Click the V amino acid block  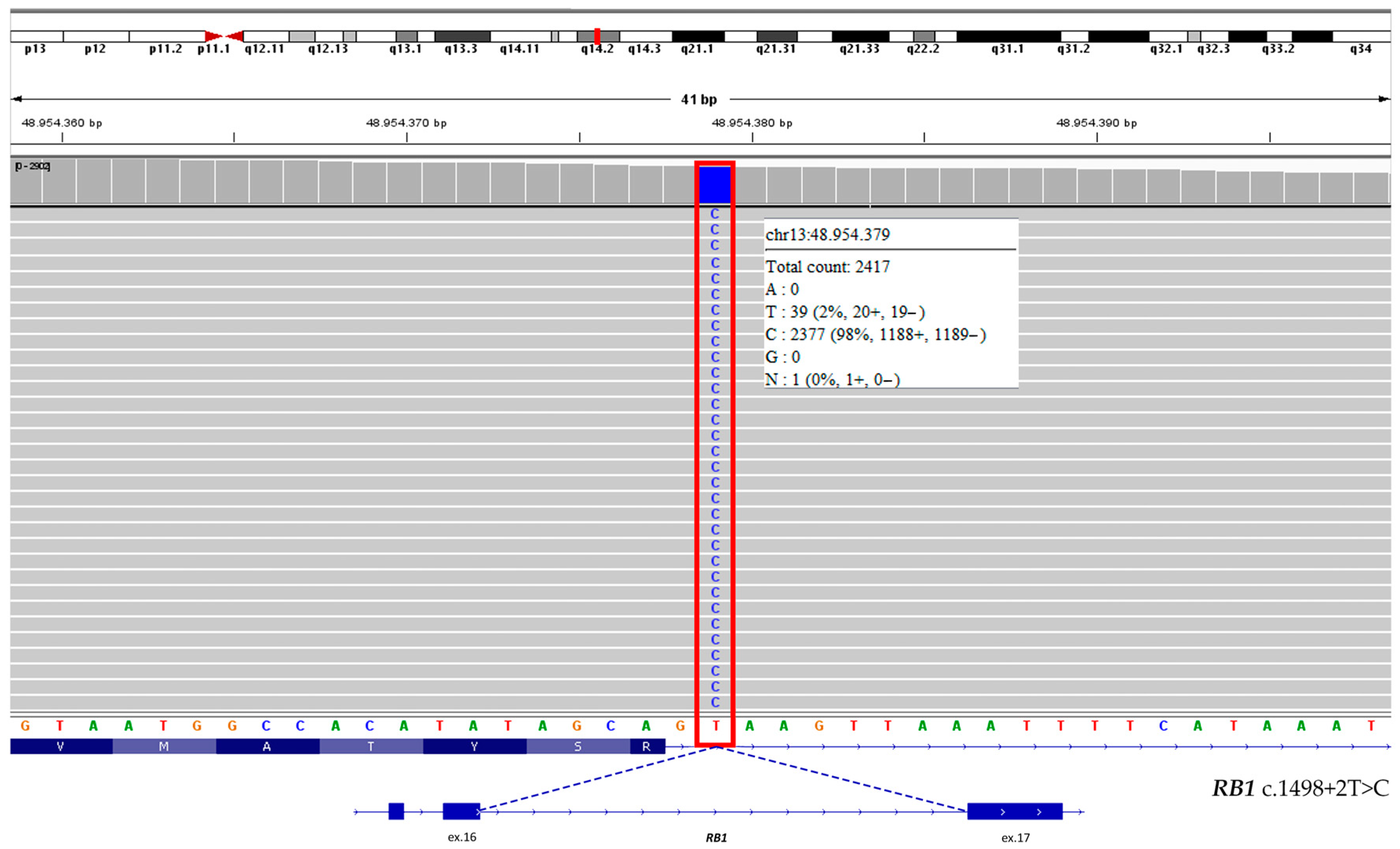tap(61, 746)
